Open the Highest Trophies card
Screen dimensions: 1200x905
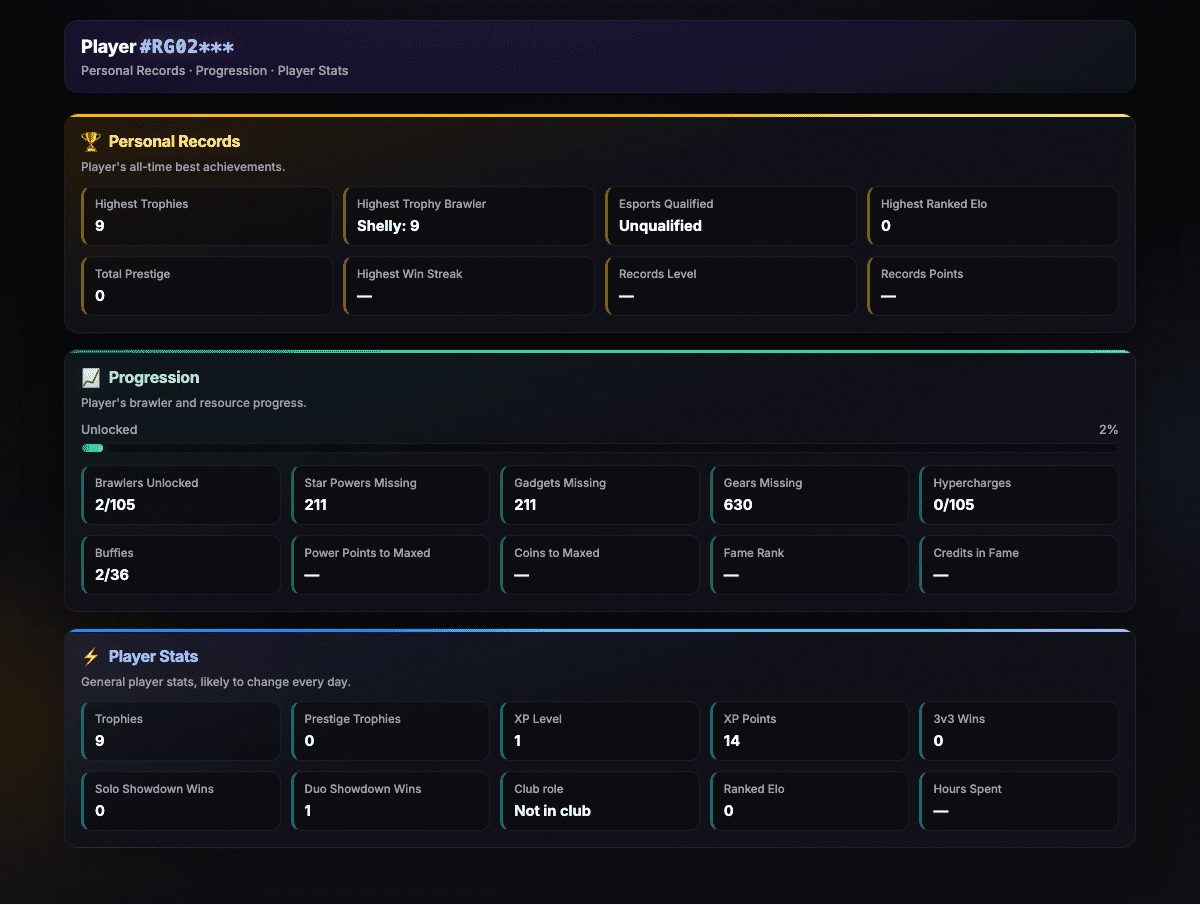pyautogui.click(x=207, y=216)
